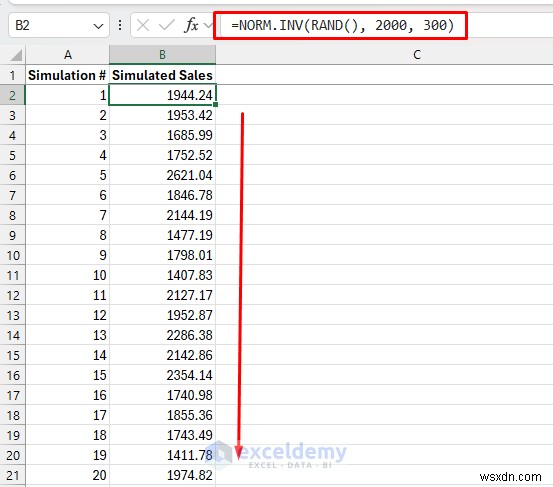Screen dimensions: 553x487
Task: Select row header 10
Action: pyautogui.click(x=12, y=255)
